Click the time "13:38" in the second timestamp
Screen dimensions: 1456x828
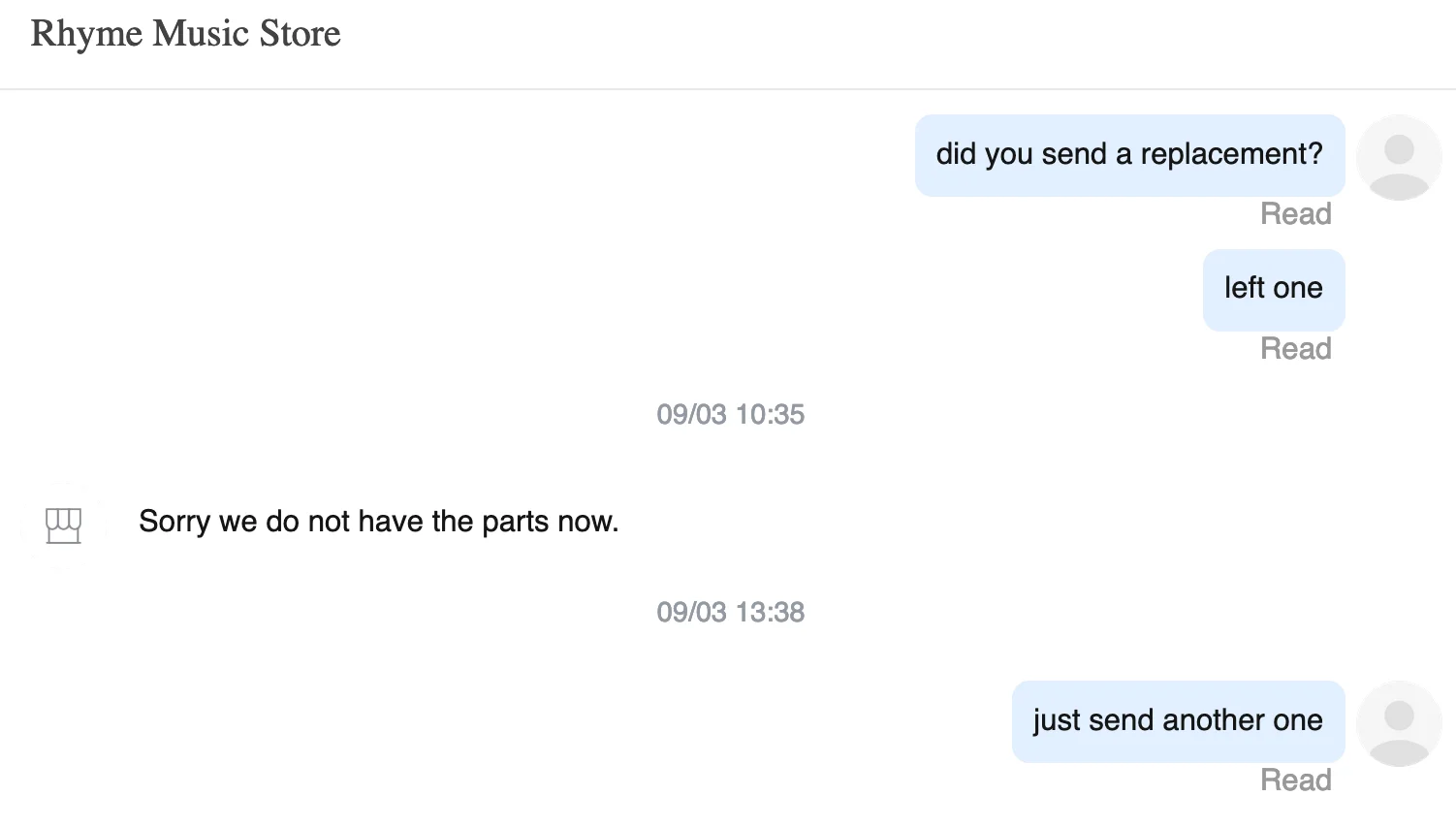click(x=770, y=613)
